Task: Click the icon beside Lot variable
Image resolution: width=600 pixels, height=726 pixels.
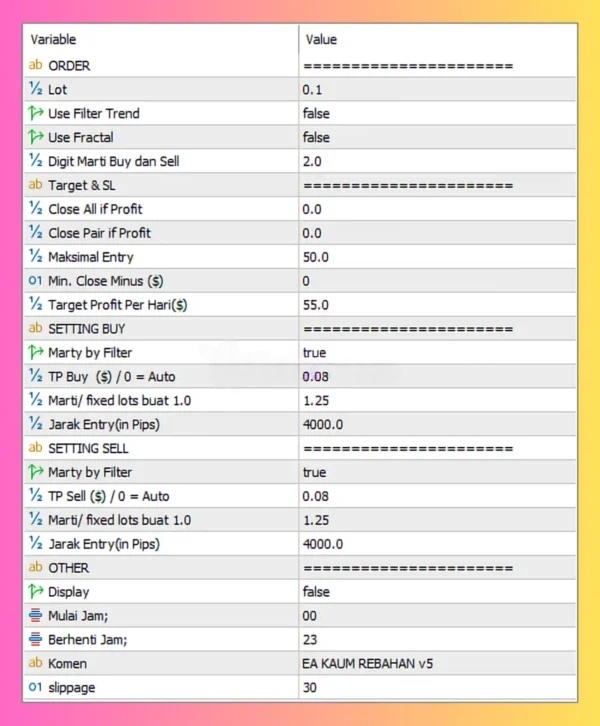Action: coord(36,89)
